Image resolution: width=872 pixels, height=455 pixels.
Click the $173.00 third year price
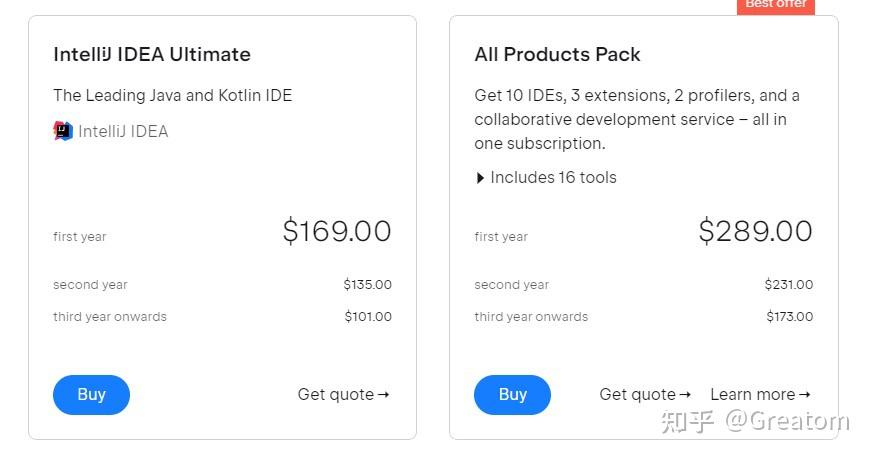pos(788,317)
